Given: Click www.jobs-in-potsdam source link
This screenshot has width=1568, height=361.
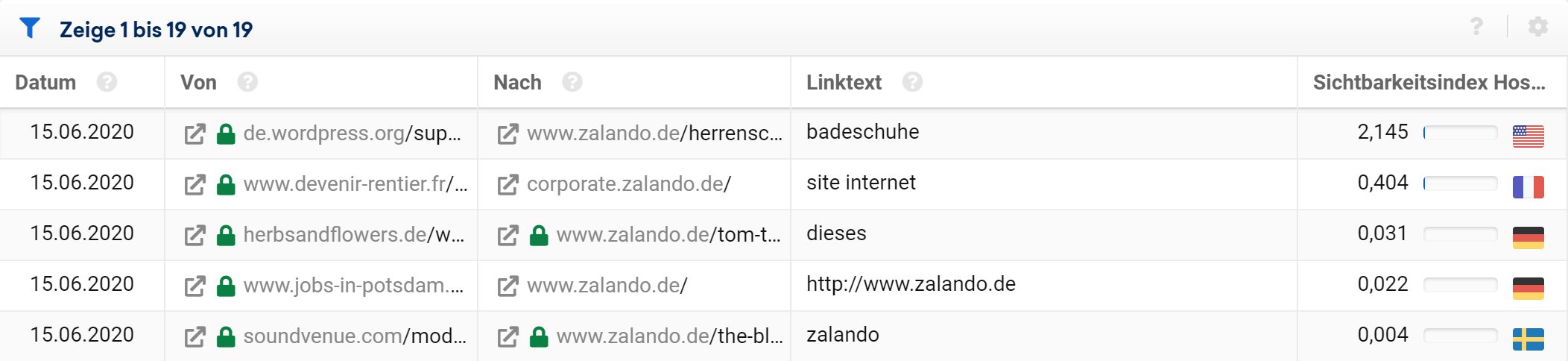Looking at the screenshot, I should [353, 285].
